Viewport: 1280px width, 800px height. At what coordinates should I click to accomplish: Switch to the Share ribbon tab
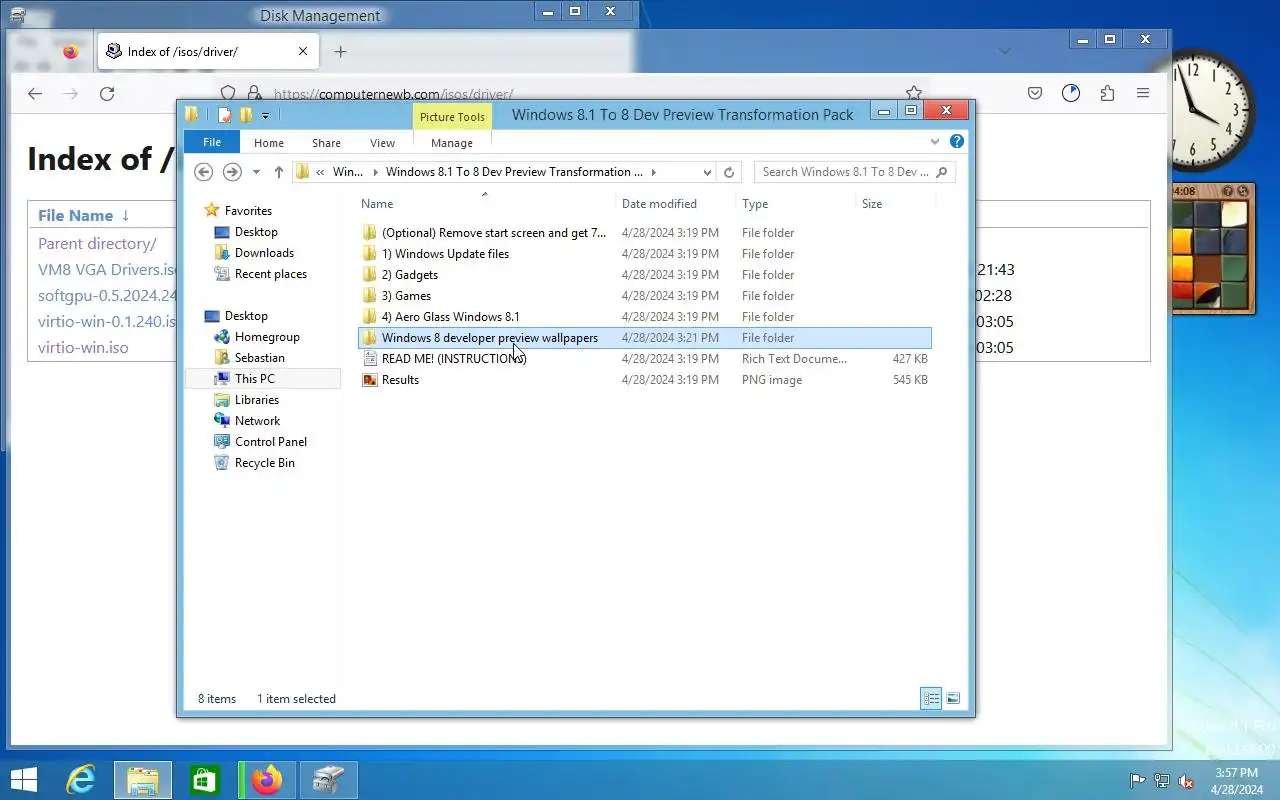coord(326,143)
